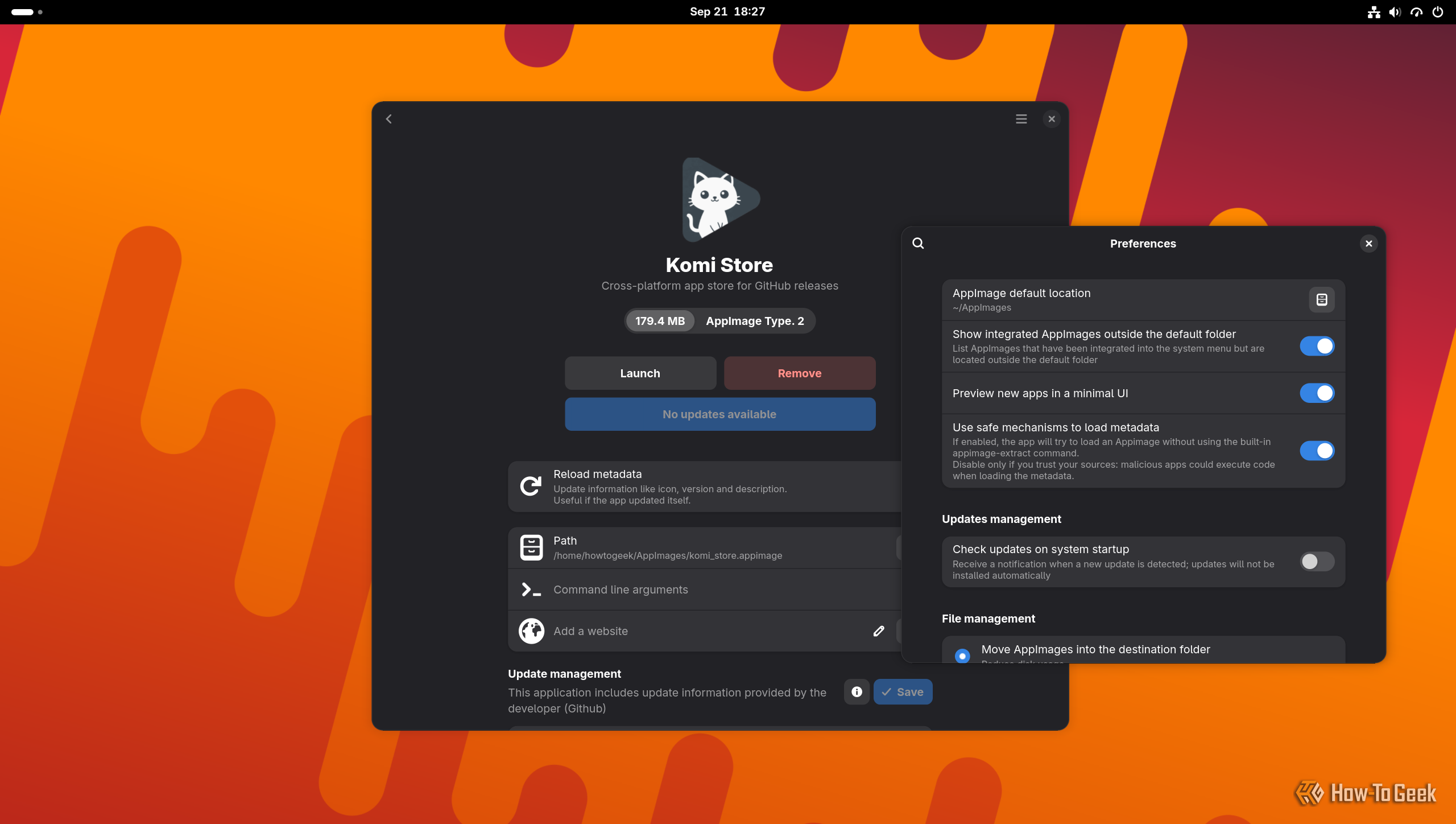Click the komi_store.appimage path text
This screenshot has height=824, width=1456.
coord(668,556)
